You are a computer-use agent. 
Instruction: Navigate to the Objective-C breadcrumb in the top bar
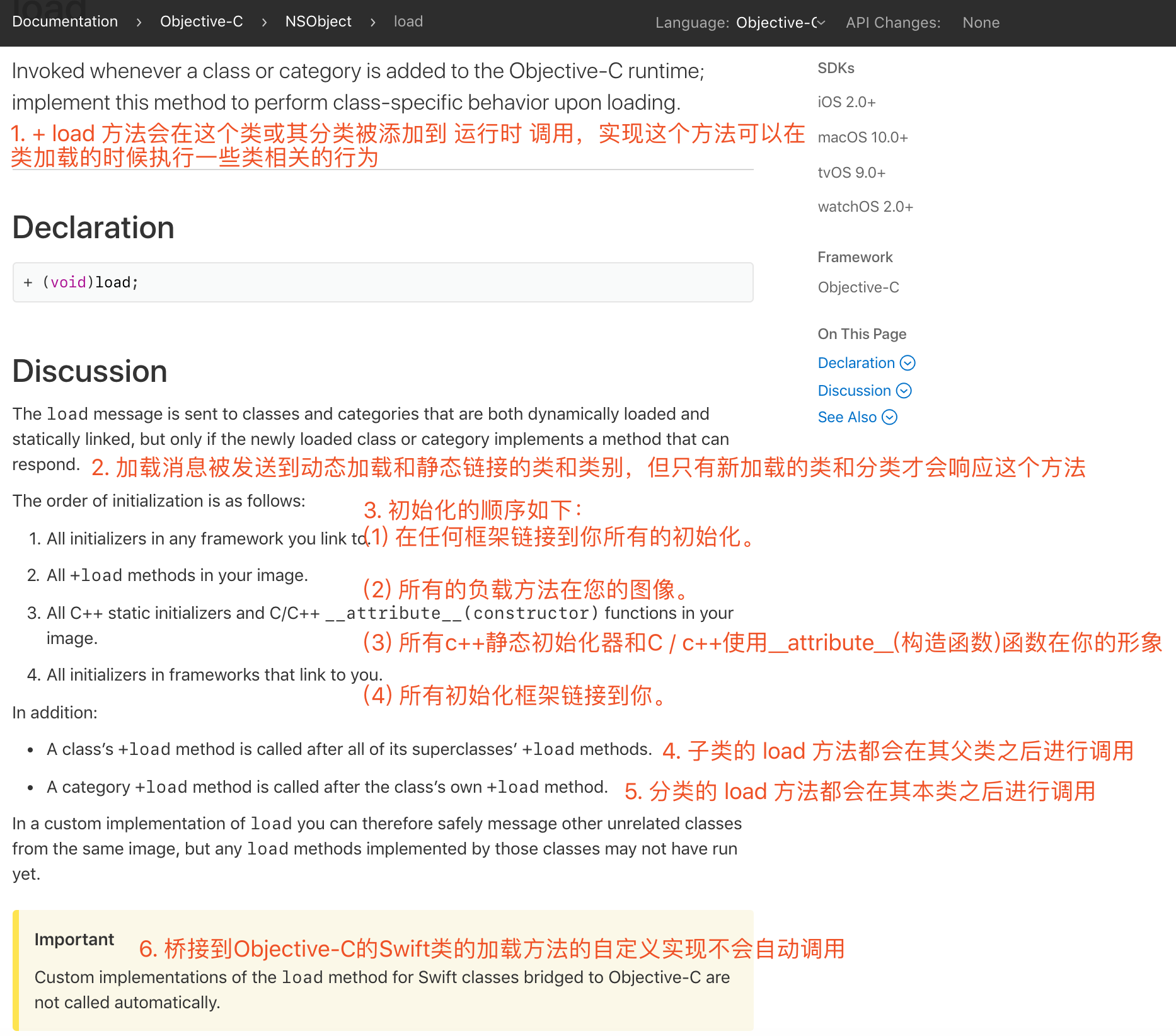tap(201, 21)
